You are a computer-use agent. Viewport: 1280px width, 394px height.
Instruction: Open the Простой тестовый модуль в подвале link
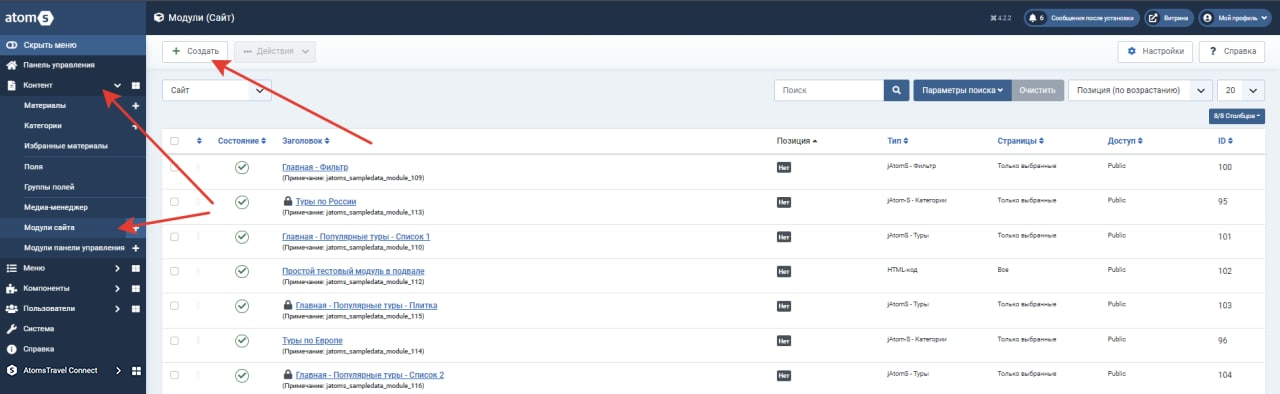click(x=353, y=271)
